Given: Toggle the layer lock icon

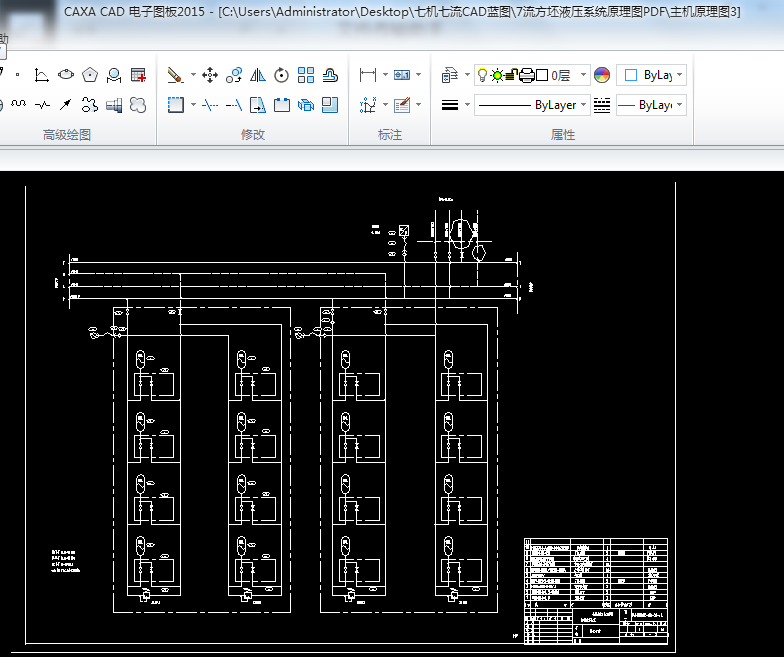Looking at the screenshot, I should pos(512,75).
